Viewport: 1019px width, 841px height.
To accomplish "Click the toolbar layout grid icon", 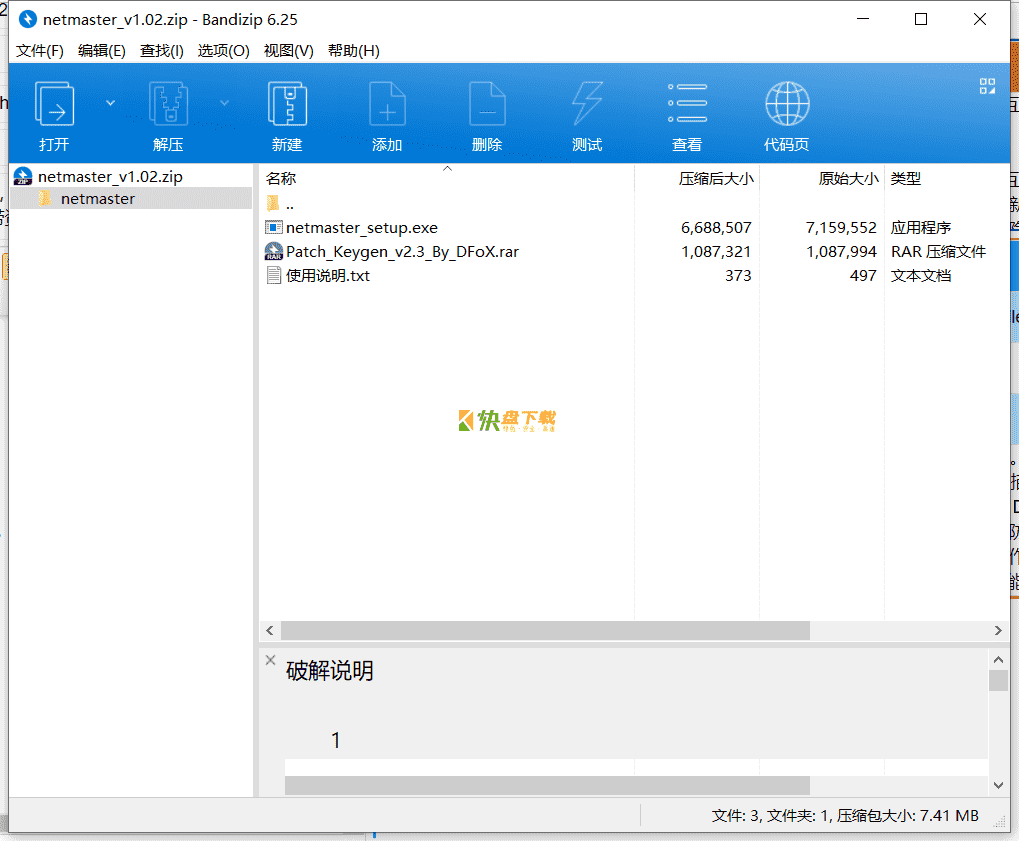I will click(x=987, y=86).
